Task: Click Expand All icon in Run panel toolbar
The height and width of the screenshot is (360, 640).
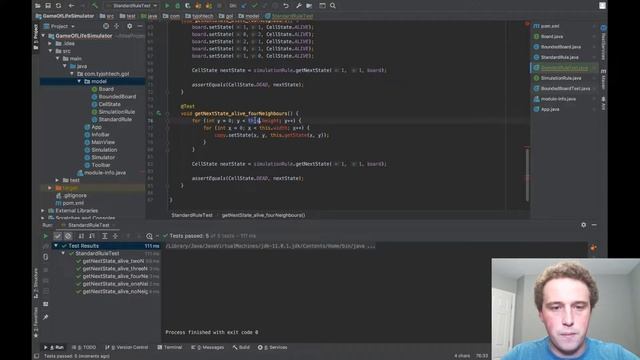Action: pos(104,236)
